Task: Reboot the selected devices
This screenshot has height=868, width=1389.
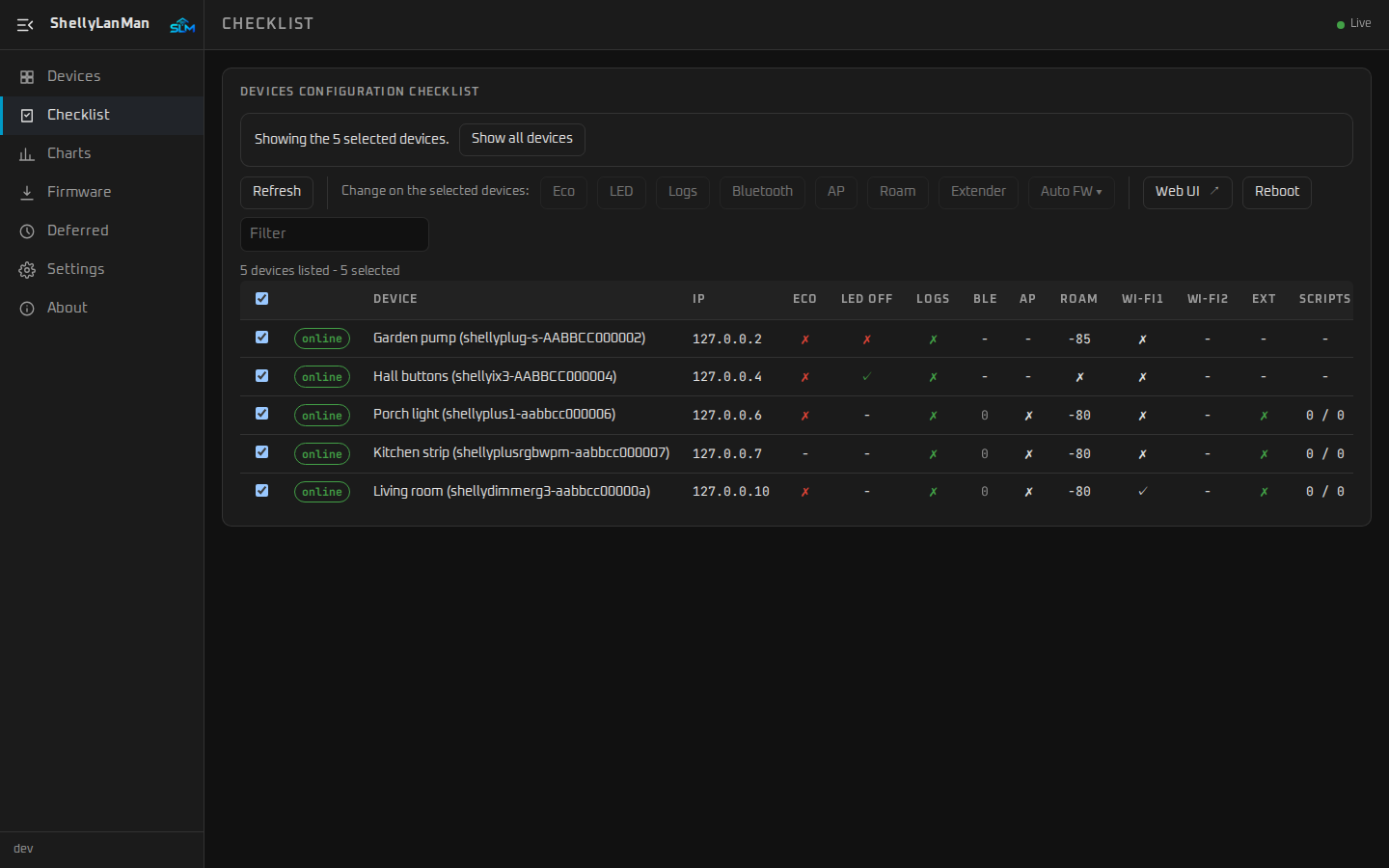Action: click(x=1277, y=192)
